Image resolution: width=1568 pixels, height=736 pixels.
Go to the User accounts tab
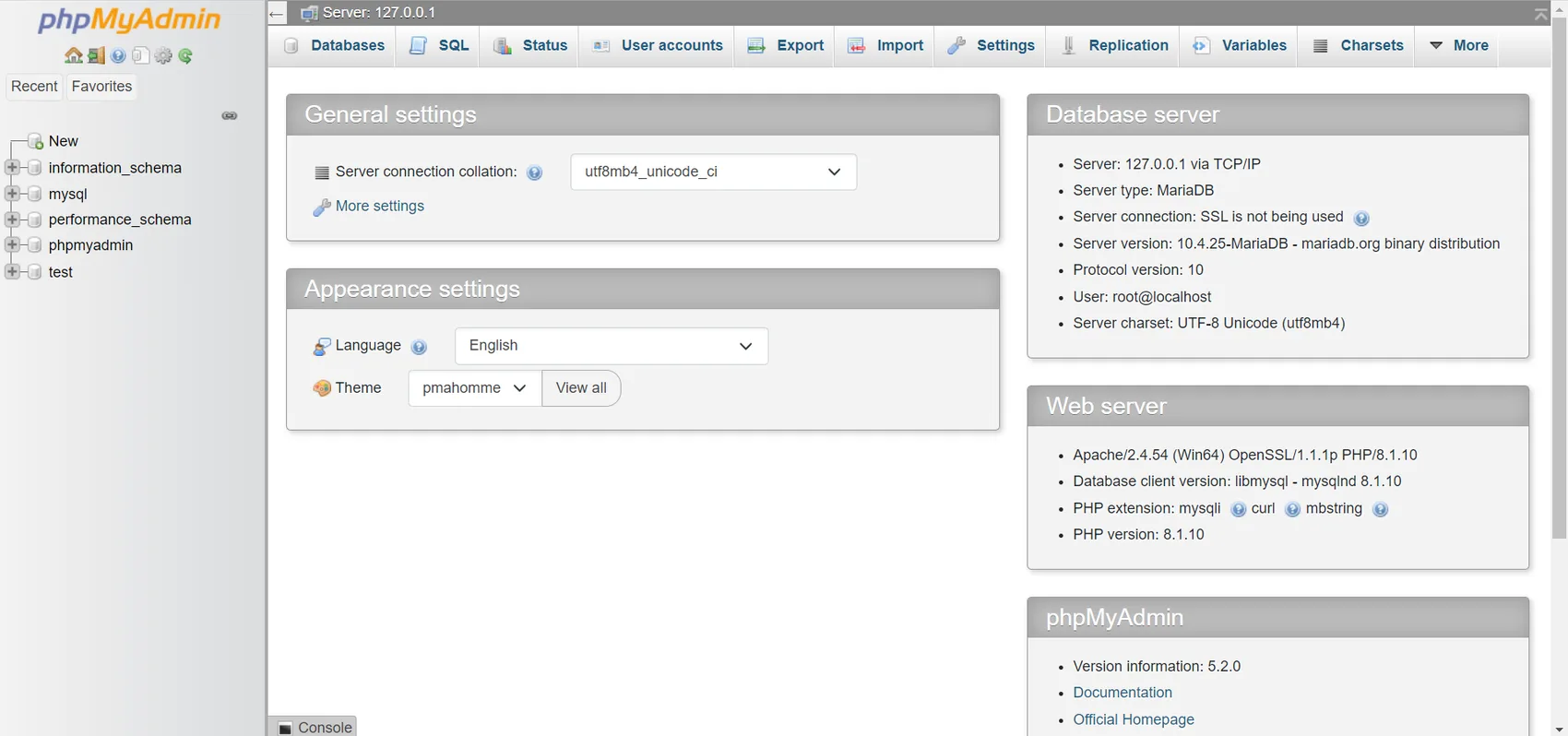tap(657, 46)
